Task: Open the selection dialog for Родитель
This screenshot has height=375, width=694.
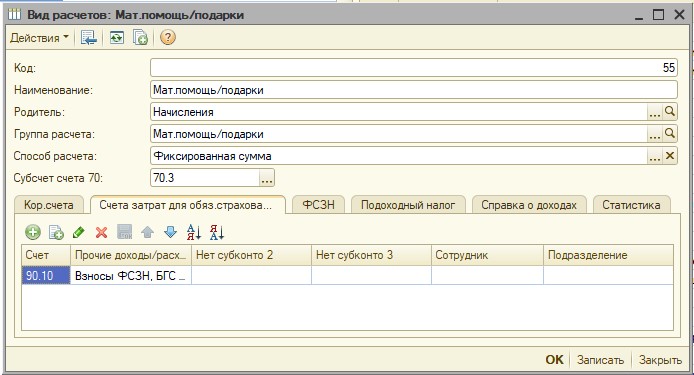Action: [655, 112]
